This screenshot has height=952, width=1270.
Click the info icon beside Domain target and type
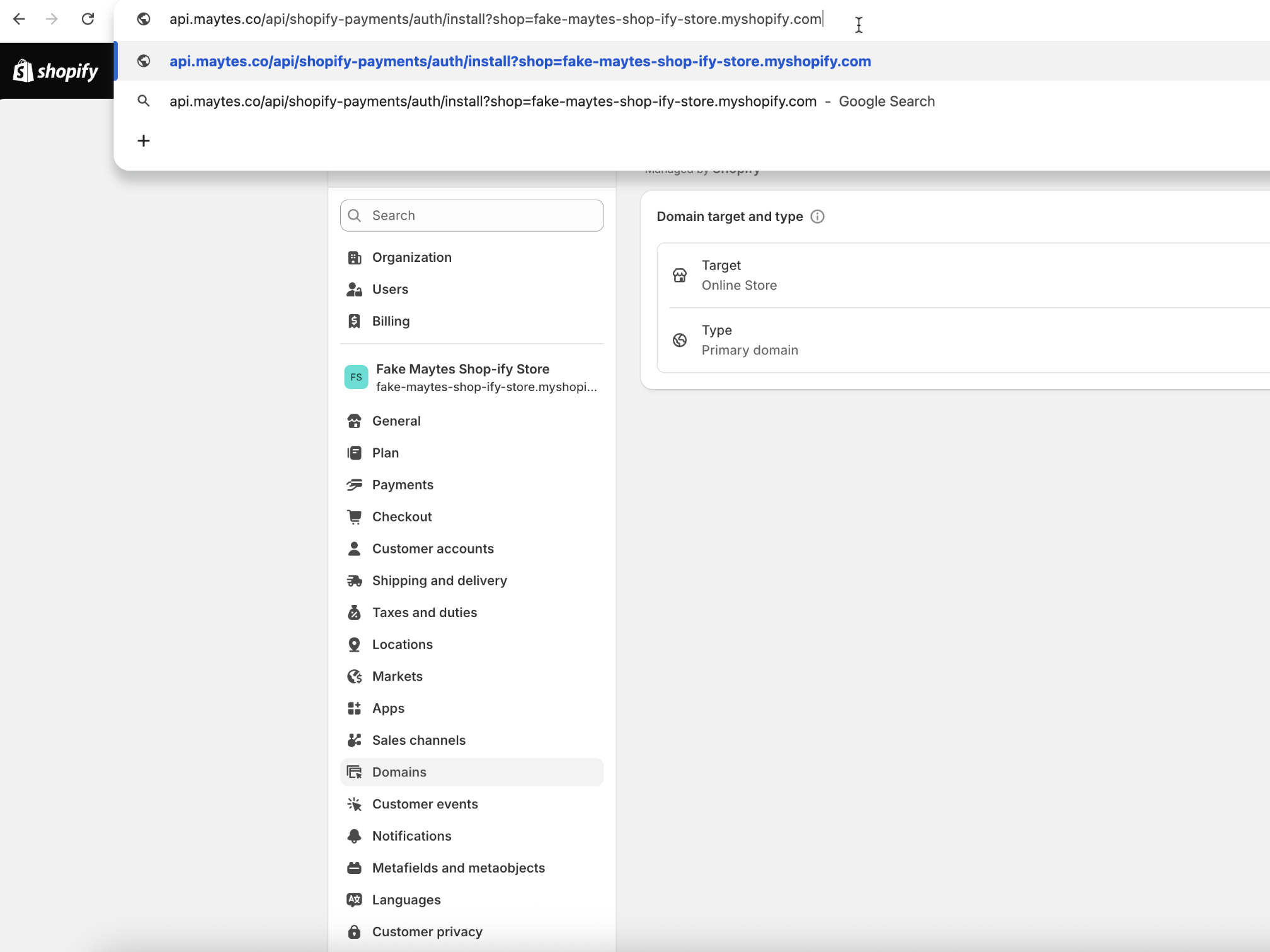pos(817,217)
